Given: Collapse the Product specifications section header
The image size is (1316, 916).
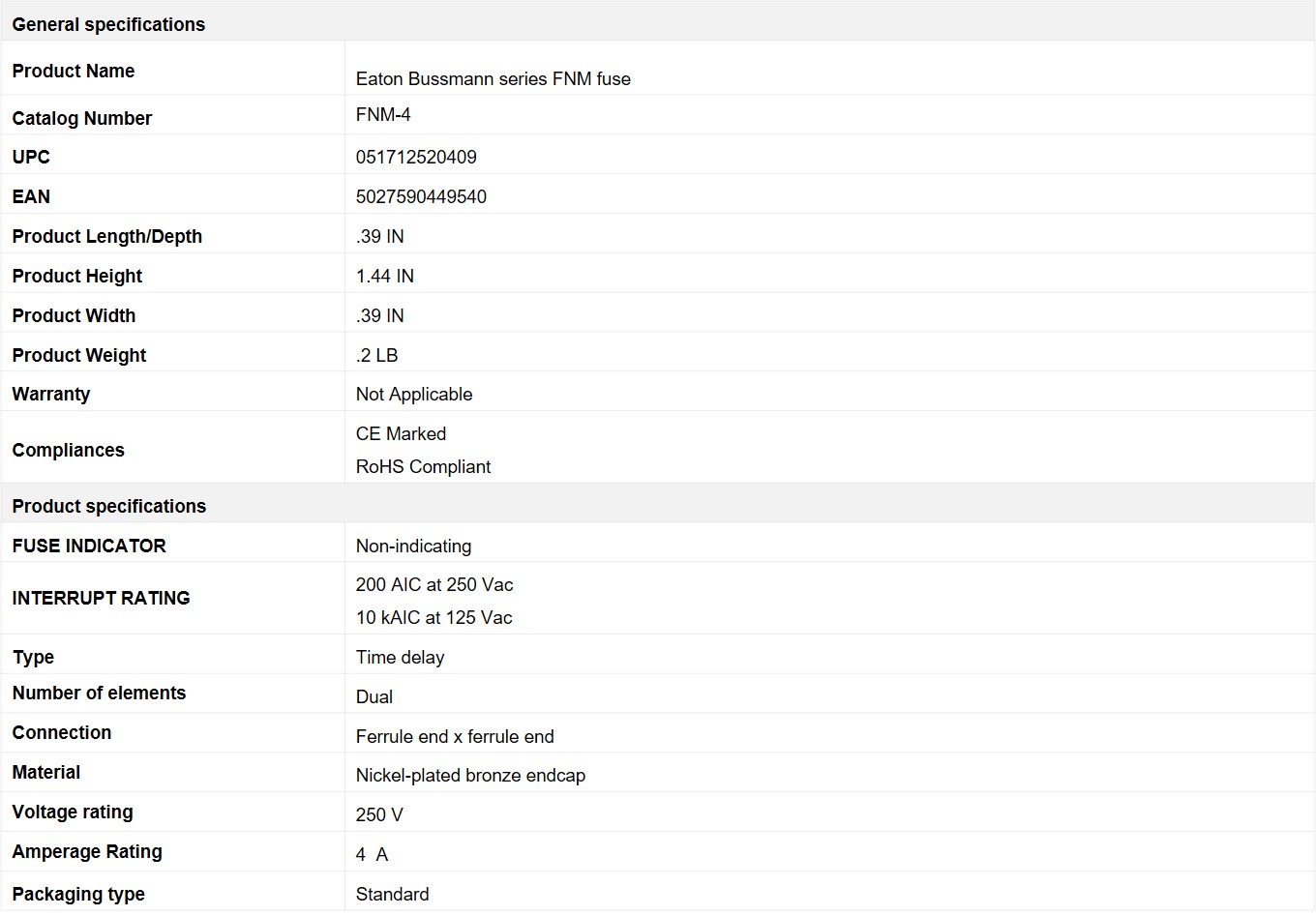Looking at the screenshot, I should tap(658, 504).
